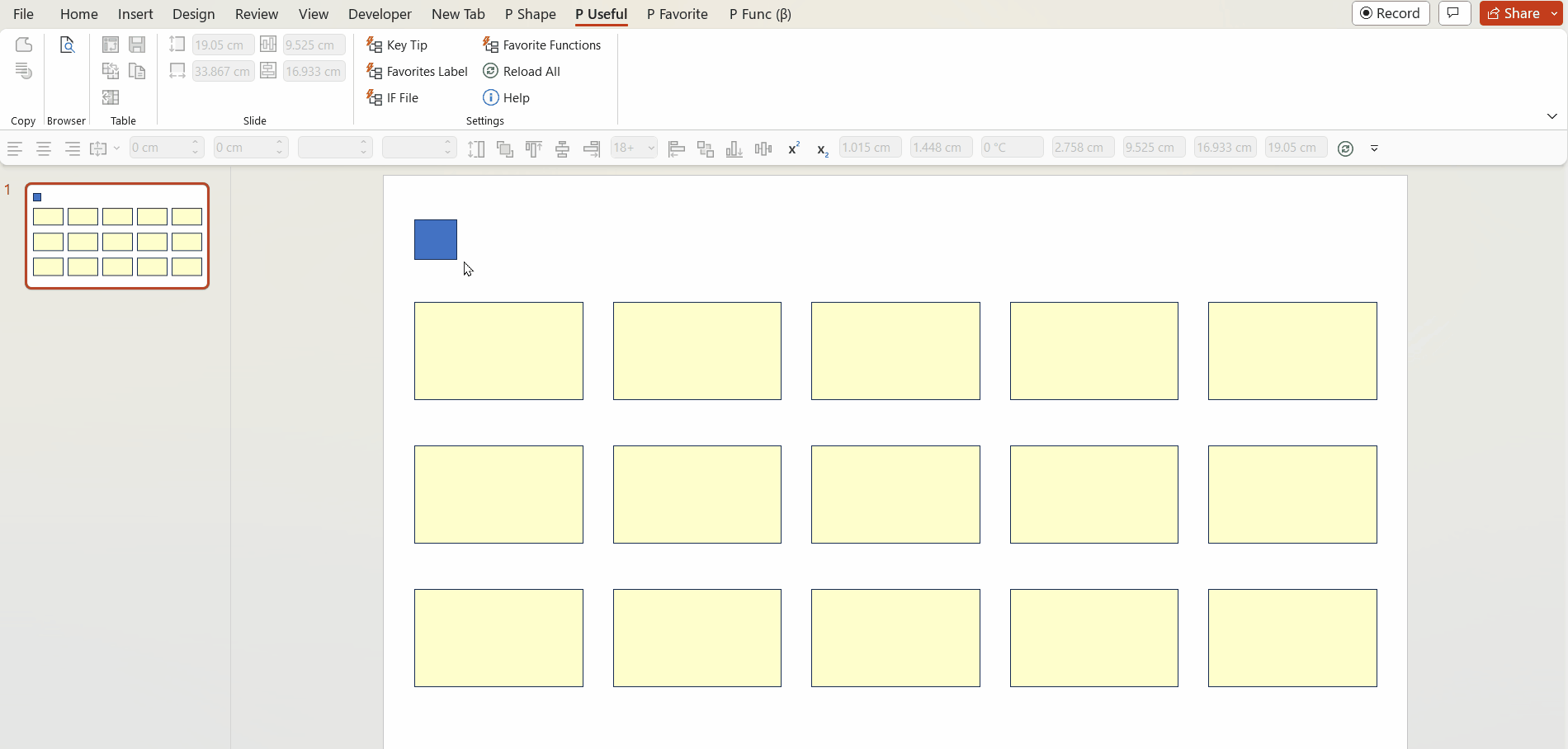Toggle subscript formatting
The width and height of the screenshot is (1568, 749).
pyautogui.click(x=822, y=148)
